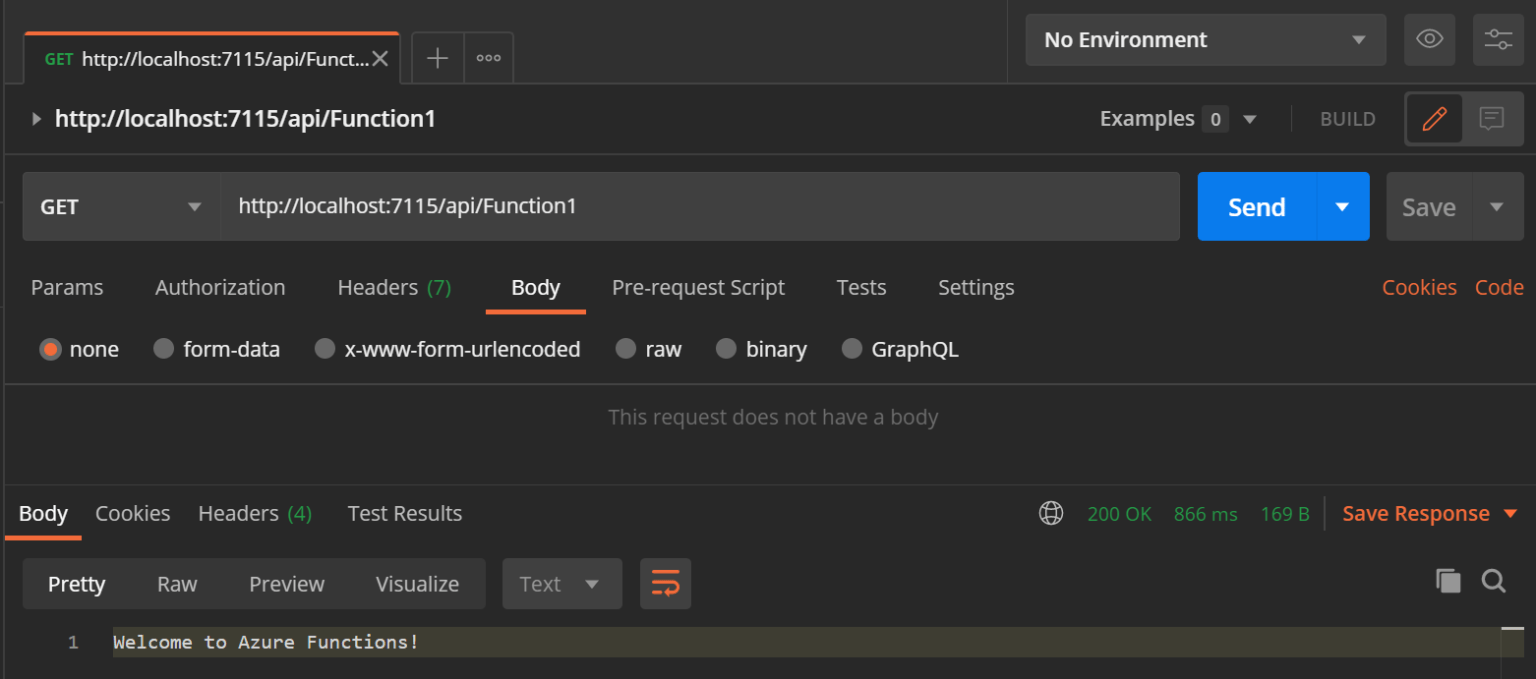Copy the response using the copy icon
Screen dimensions: 1536x679
(1447, 581)
